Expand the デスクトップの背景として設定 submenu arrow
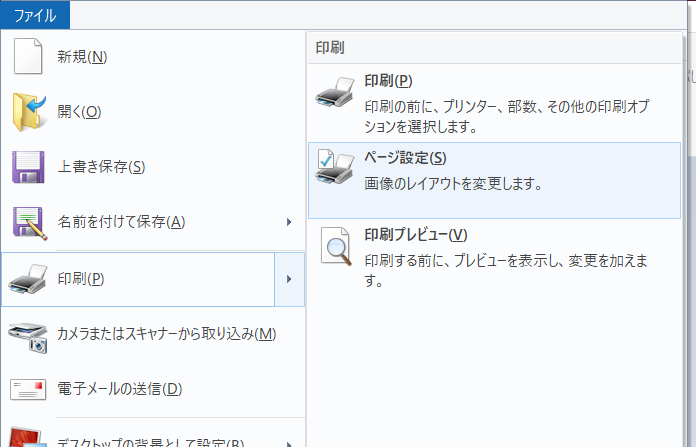Screen dimensions: 696x447 (x=289, y=443)
